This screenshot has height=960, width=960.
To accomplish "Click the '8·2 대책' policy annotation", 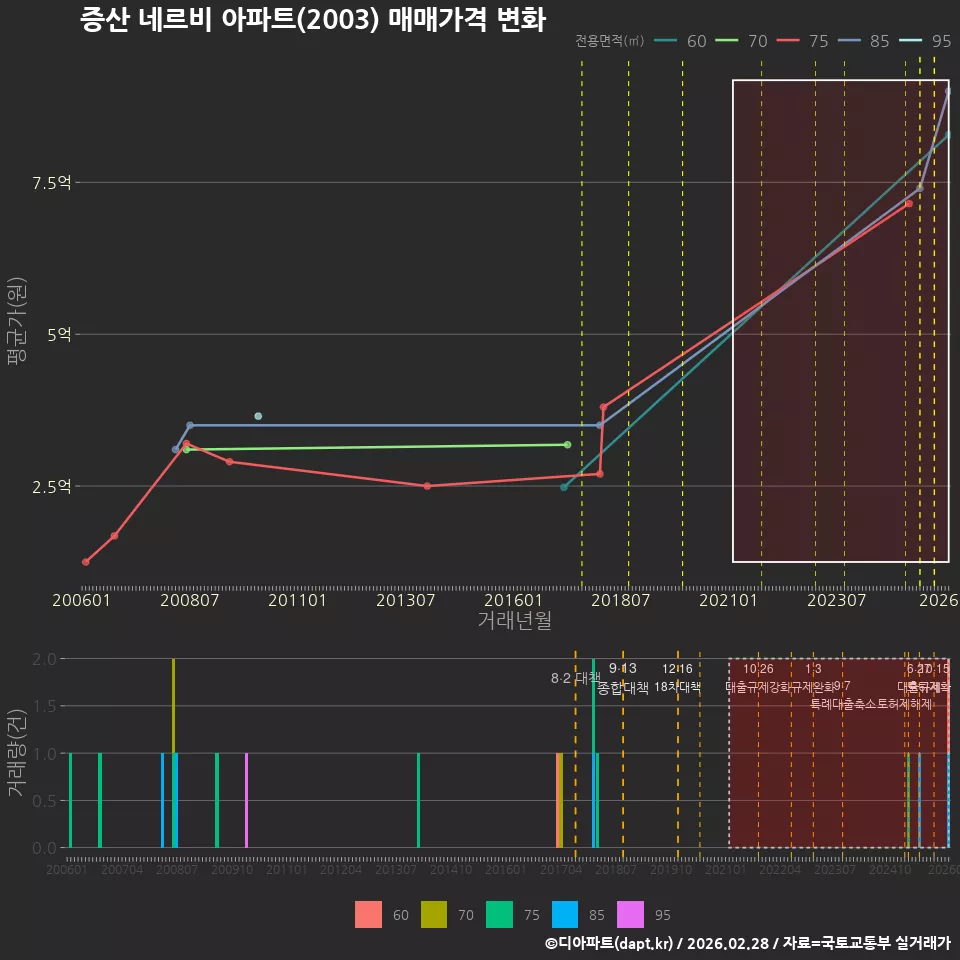I will 576,678.
